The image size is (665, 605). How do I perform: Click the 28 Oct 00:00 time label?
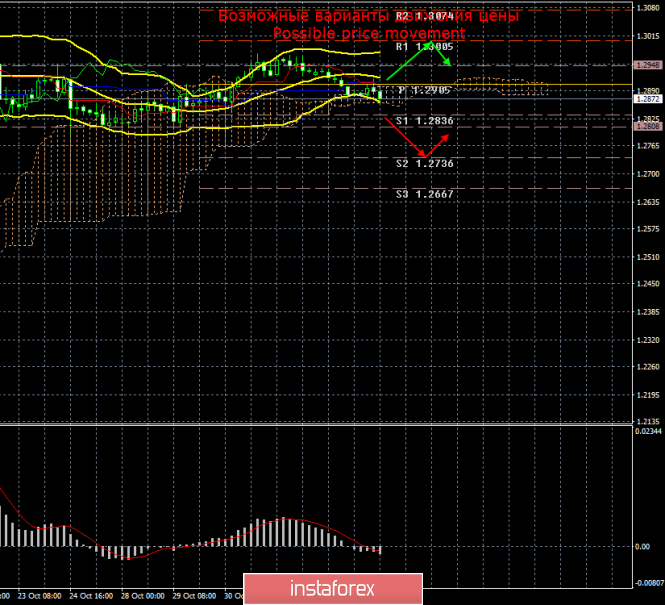(143, 596)
